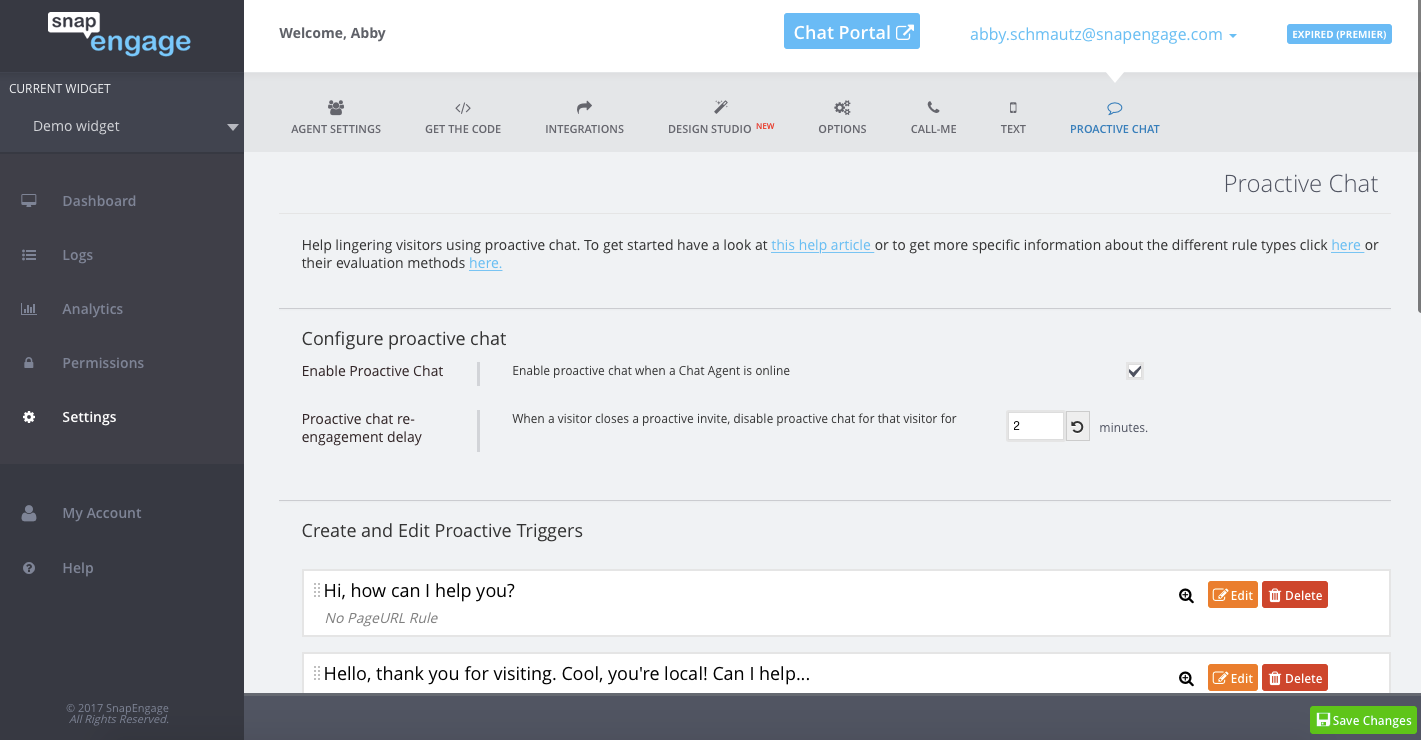1421x740 pixels.
Task: Expand the abby.schmautz account dropdown
Action: 1103,34
